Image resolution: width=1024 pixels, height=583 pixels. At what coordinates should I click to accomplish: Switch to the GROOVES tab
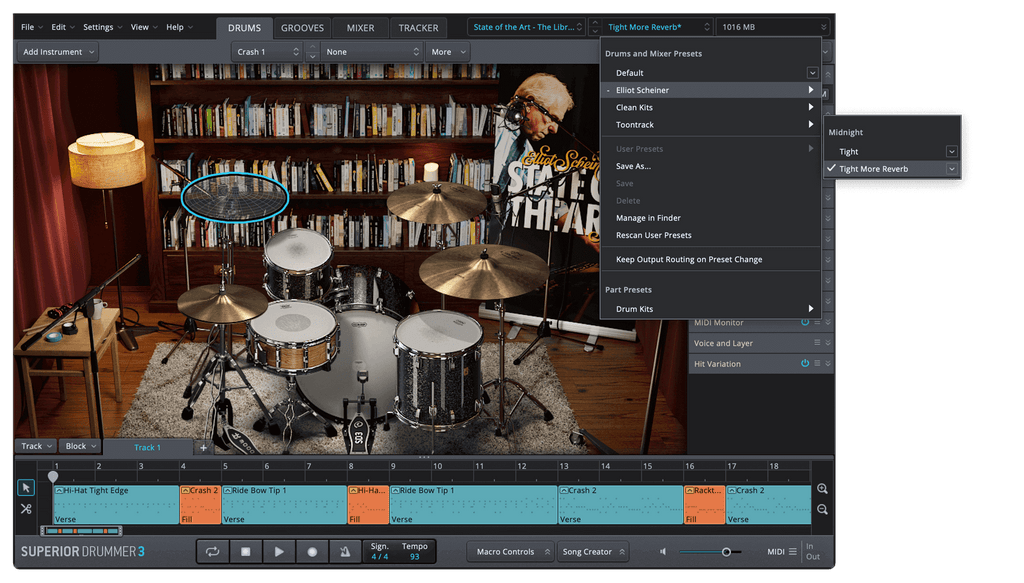302,28
